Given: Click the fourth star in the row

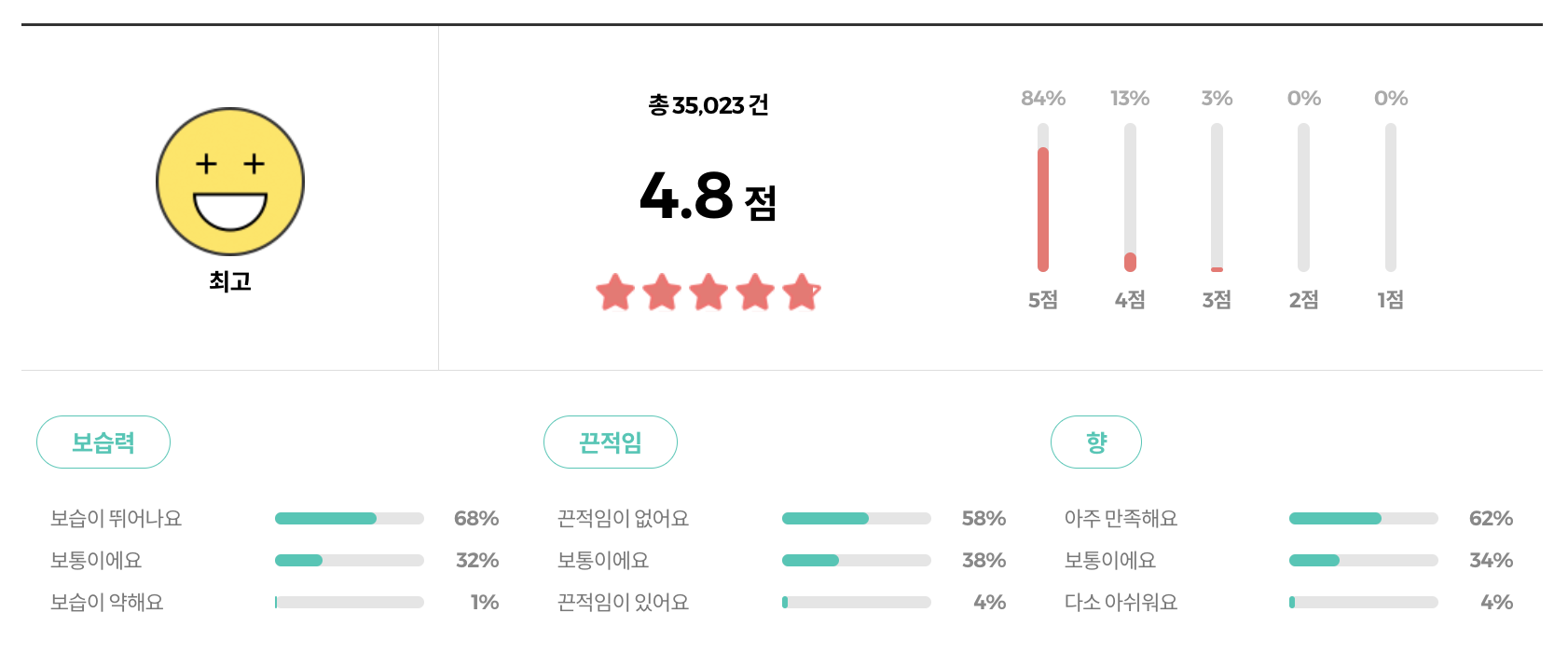Looking at the screenshot, I should pyautogui.click(x=753, y=293).
